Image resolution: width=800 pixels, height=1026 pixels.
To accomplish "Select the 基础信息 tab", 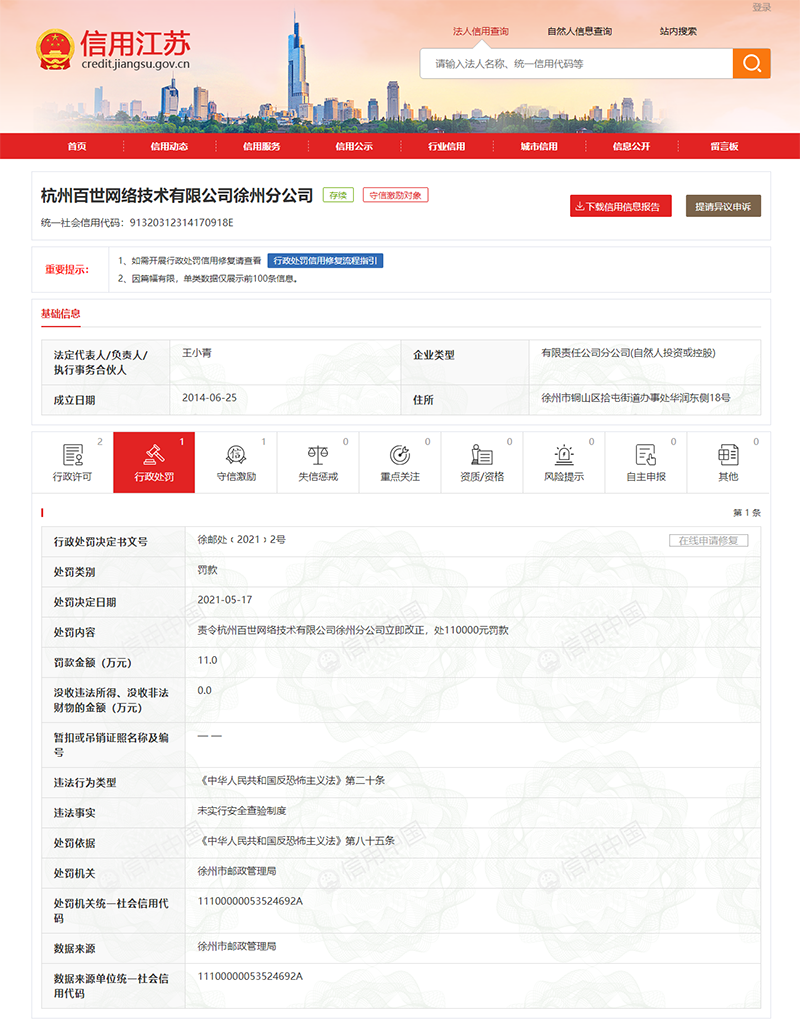I will [61, 313].
